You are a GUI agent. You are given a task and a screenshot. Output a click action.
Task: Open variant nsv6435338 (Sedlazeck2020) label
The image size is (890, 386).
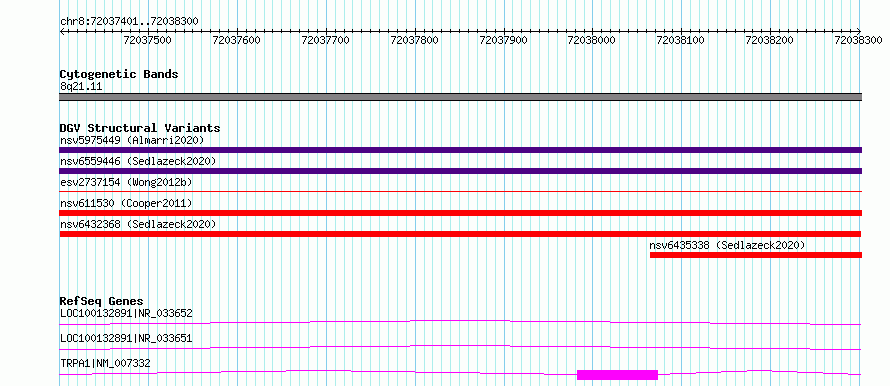(728, 245)
